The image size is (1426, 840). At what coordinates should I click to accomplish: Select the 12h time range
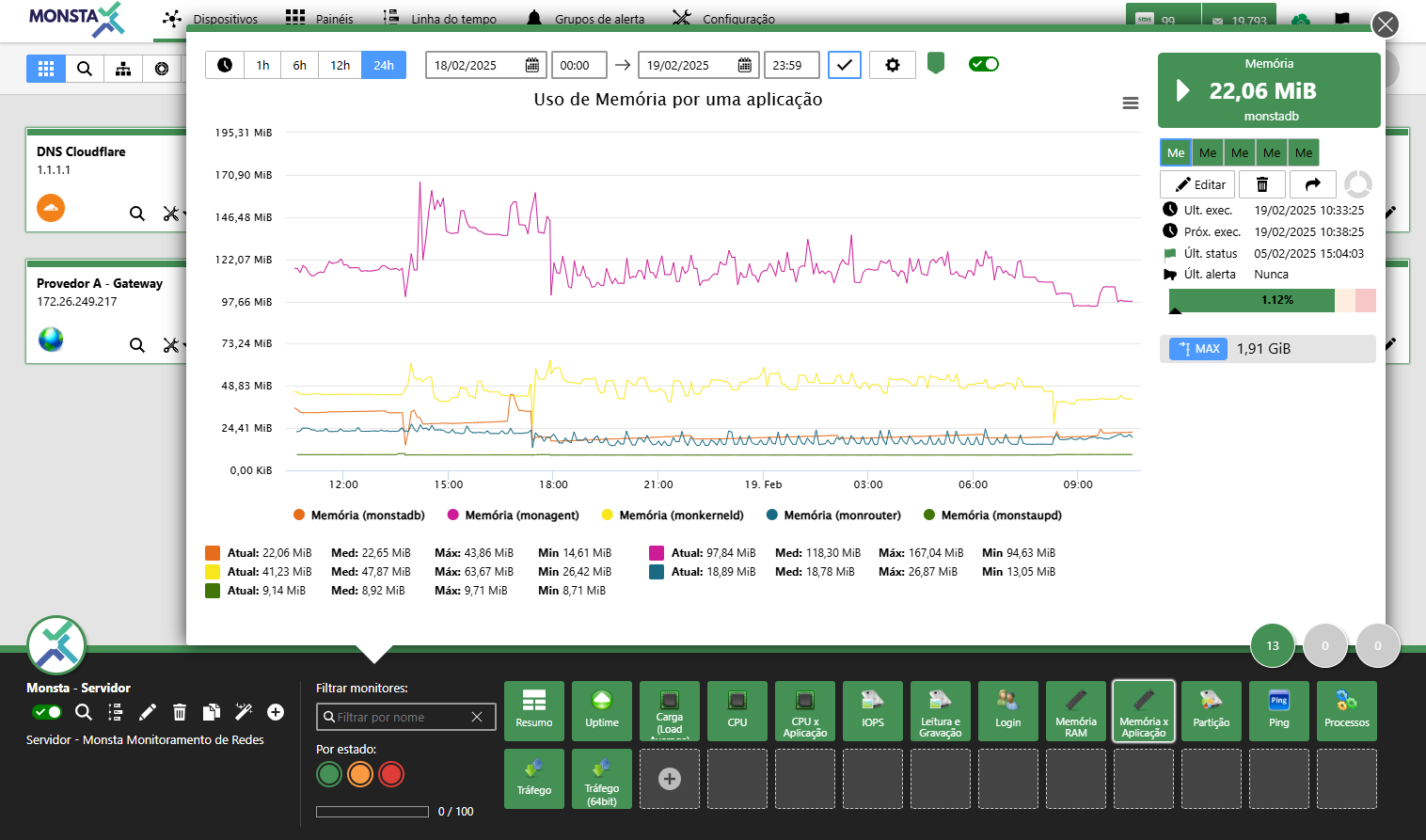click(x=340, y=65)
